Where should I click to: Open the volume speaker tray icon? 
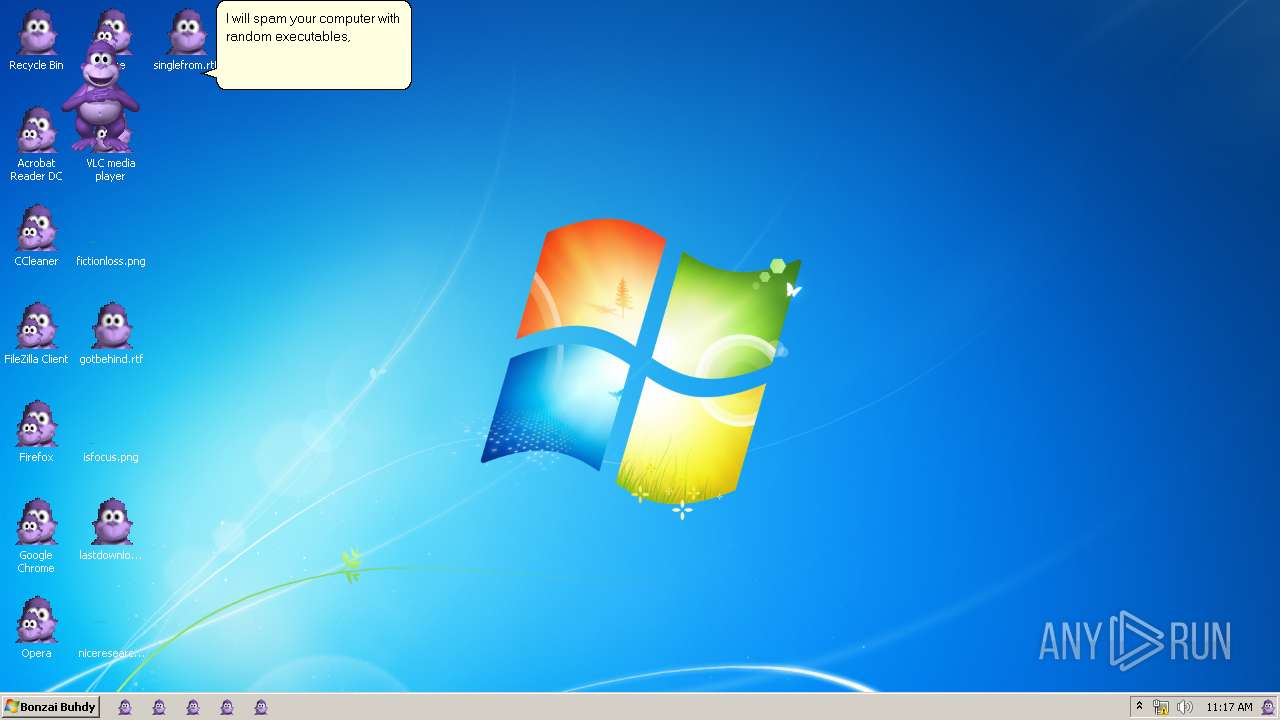pos(1185,707)
